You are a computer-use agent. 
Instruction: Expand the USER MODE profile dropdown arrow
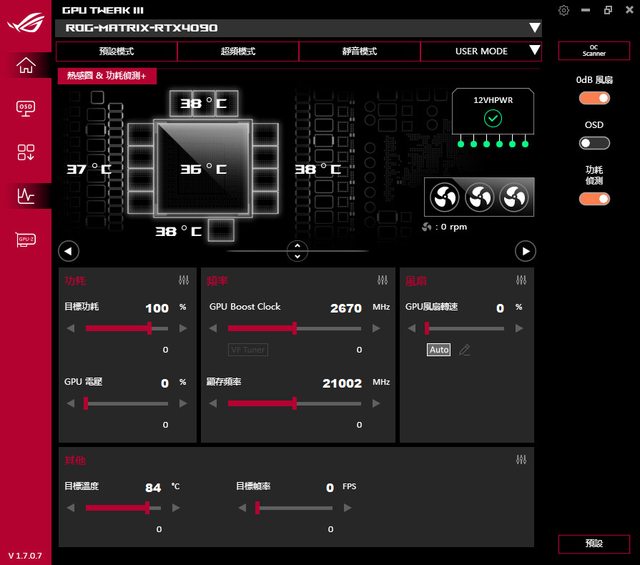click(533, 50)
